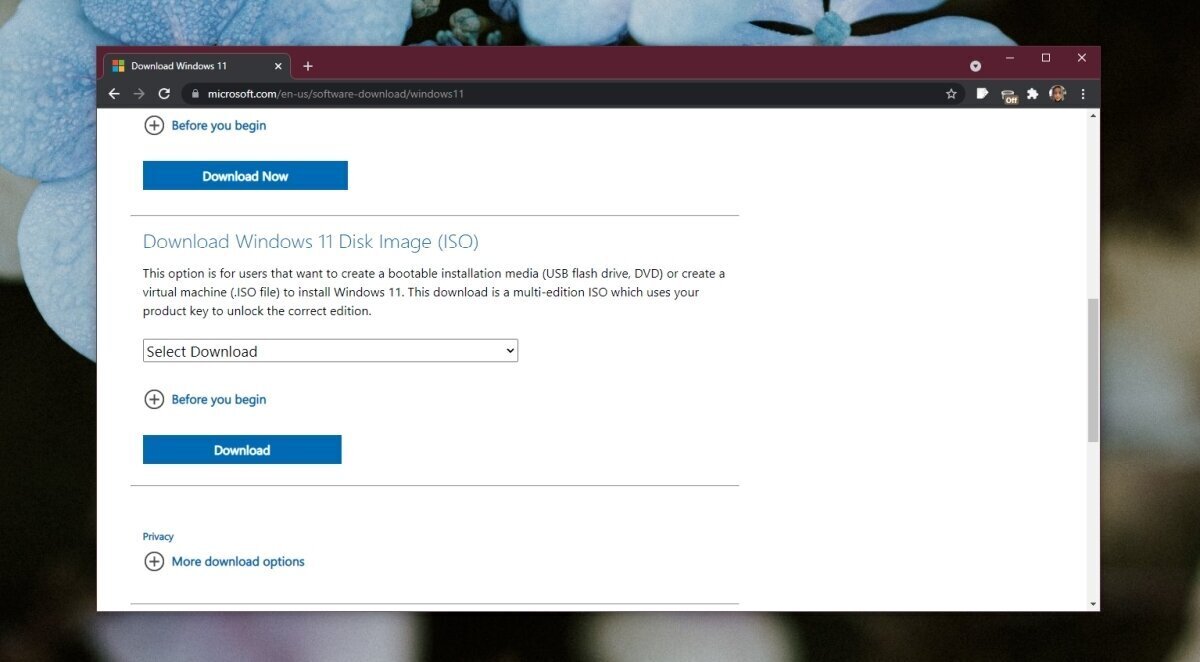Open the tab search arrow in title bar
This screenshot has height=662, width=1200.
[x=975, y=65]
